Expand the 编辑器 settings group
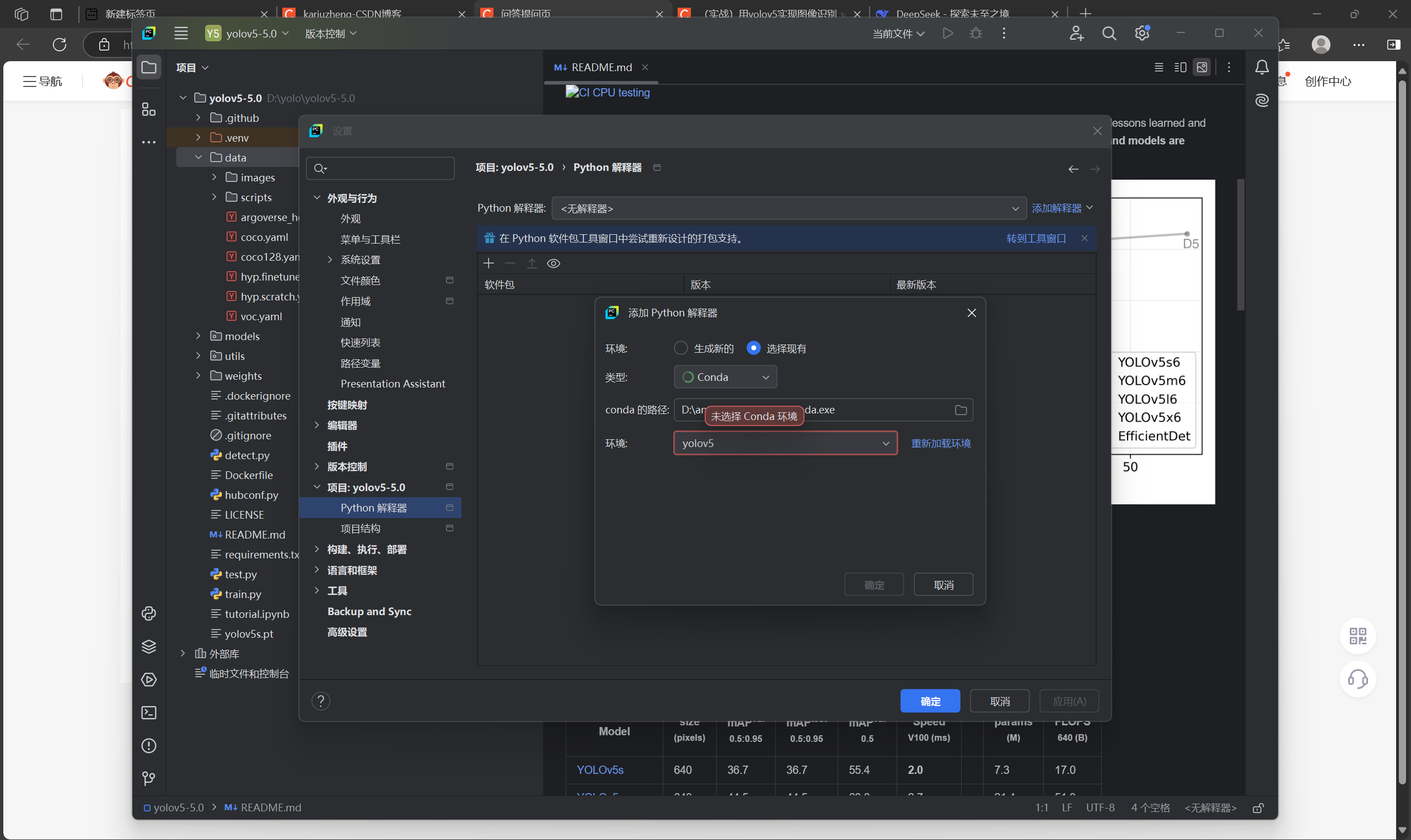This screenshot has height=840, width=1411. [x=316, y=425]
